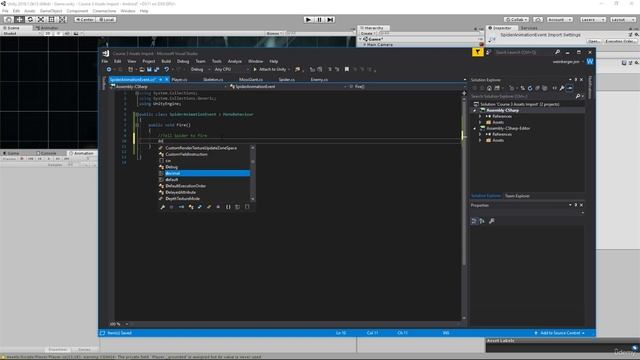The width and height of the screenshot is (640, 360).
Task: Open the Visual Studio Debug menu
Action: [183, 61]
